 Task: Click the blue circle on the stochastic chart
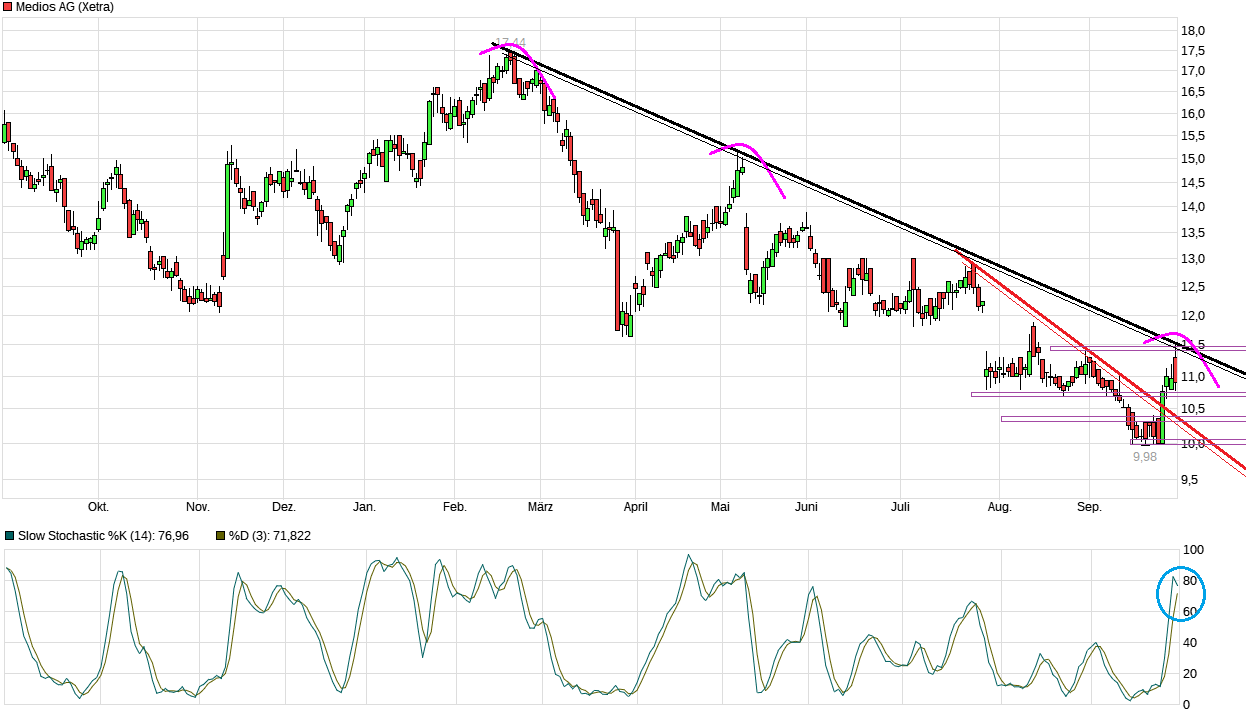(x=1182, y=594)
